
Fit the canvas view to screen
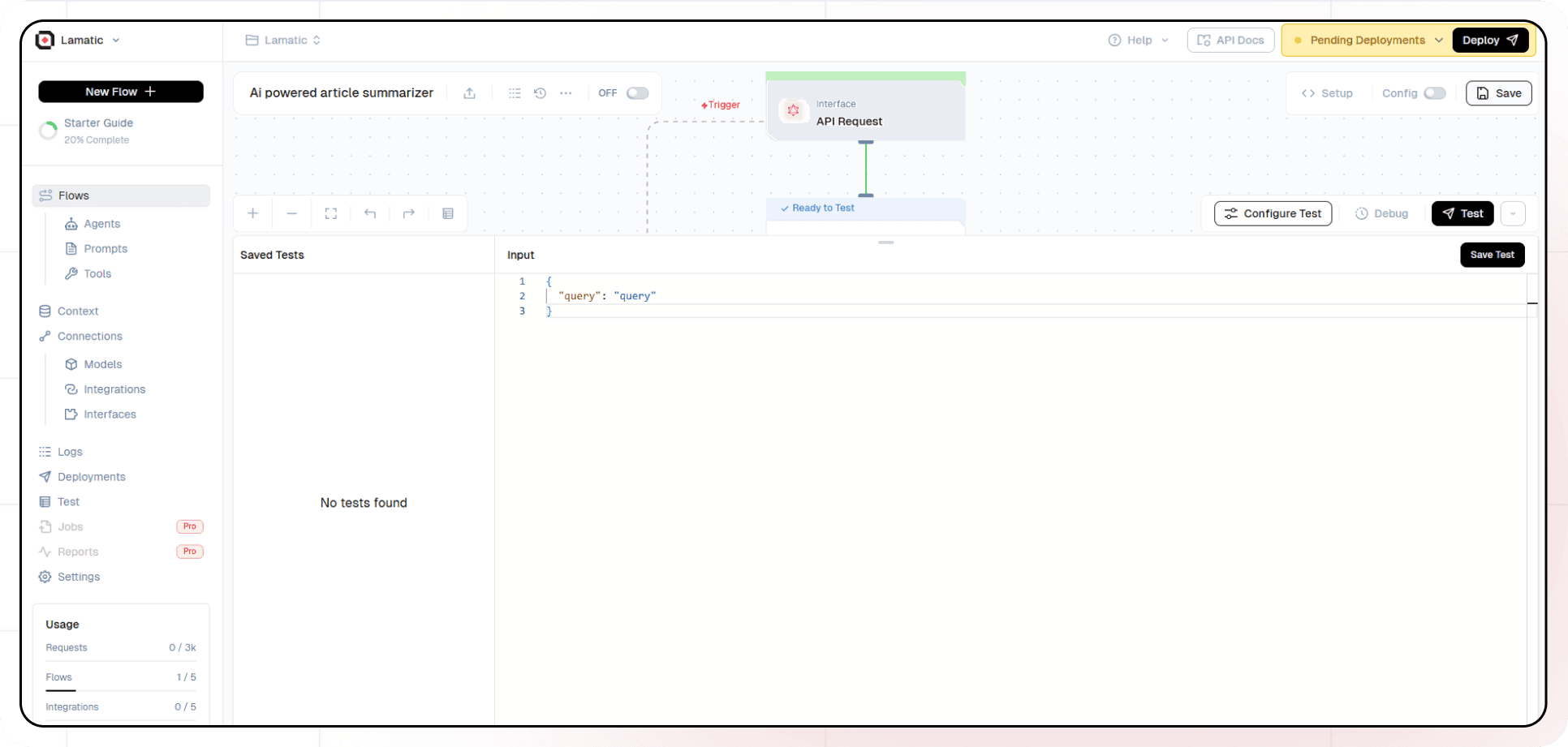point(330,213)
